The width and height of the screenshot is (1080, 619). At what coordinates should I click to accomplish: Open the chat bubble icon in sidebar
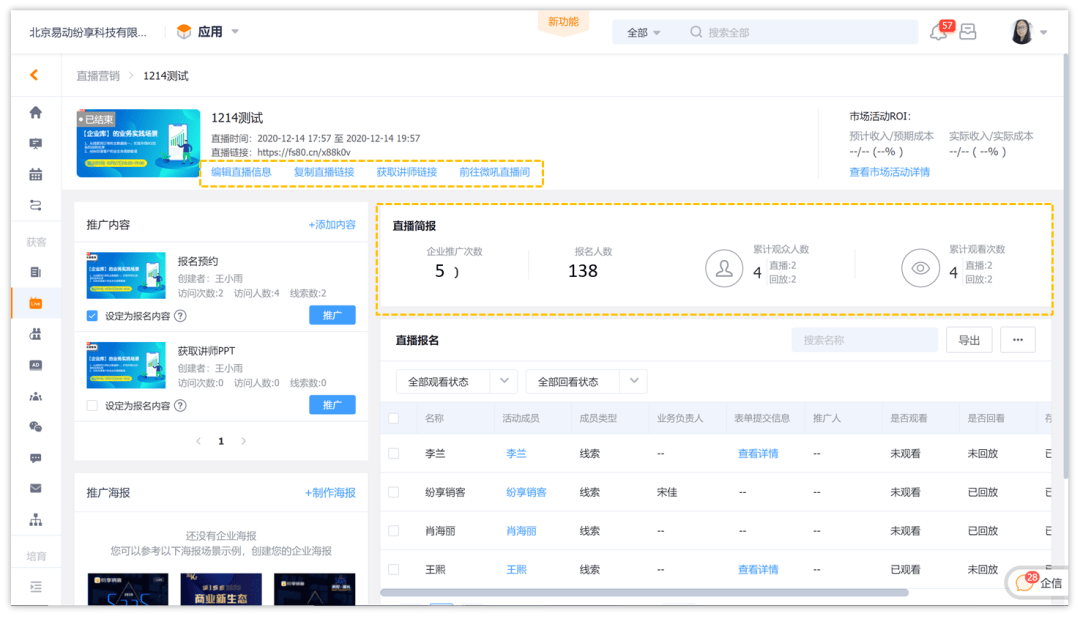coord(35,455)
